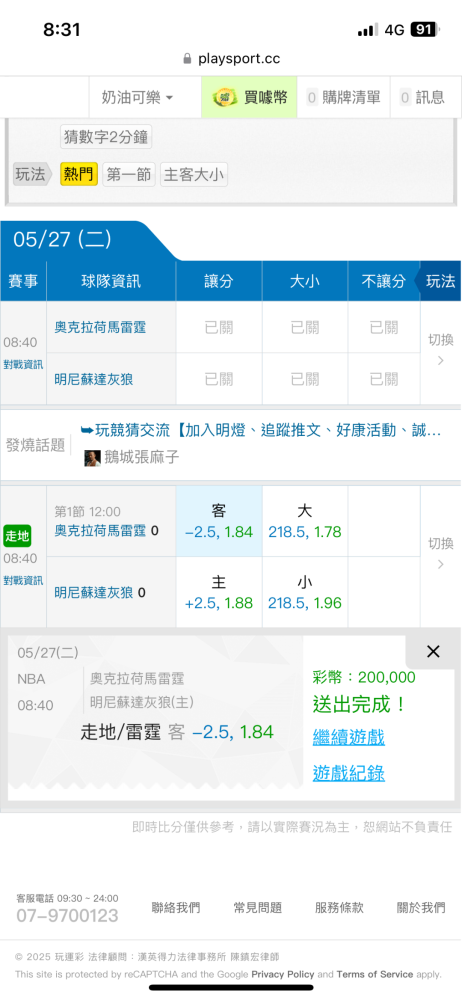Open 遊戲紀錄 link

pyautogui.click(x=348, y=774)
